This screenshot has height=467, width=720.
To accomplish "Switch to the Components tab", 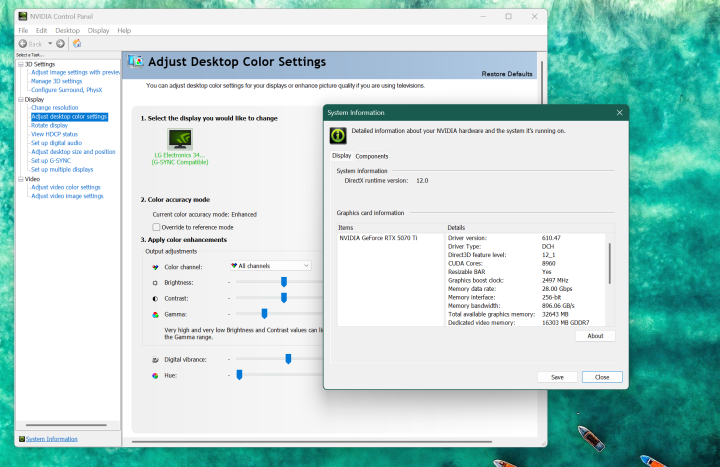I will point(372,156).
